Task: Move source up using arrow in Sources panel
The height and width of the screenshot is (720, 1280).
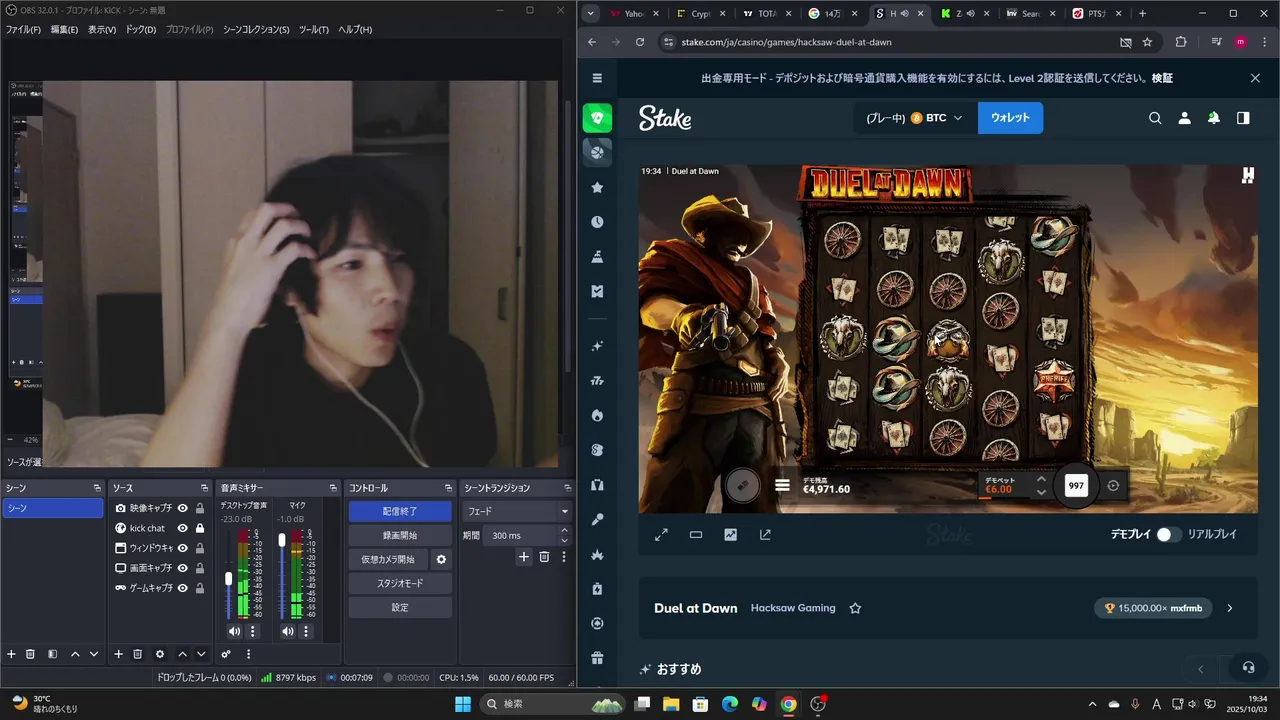Action: pyautogui.click(x=182, y=654)
